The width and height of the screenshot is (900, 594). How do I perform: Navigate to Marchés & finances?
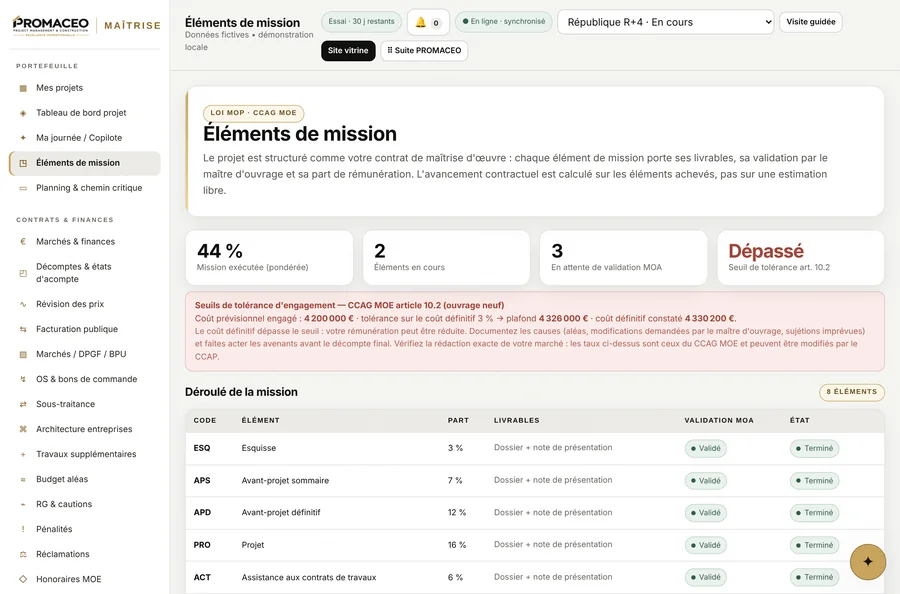pos(84,242)
